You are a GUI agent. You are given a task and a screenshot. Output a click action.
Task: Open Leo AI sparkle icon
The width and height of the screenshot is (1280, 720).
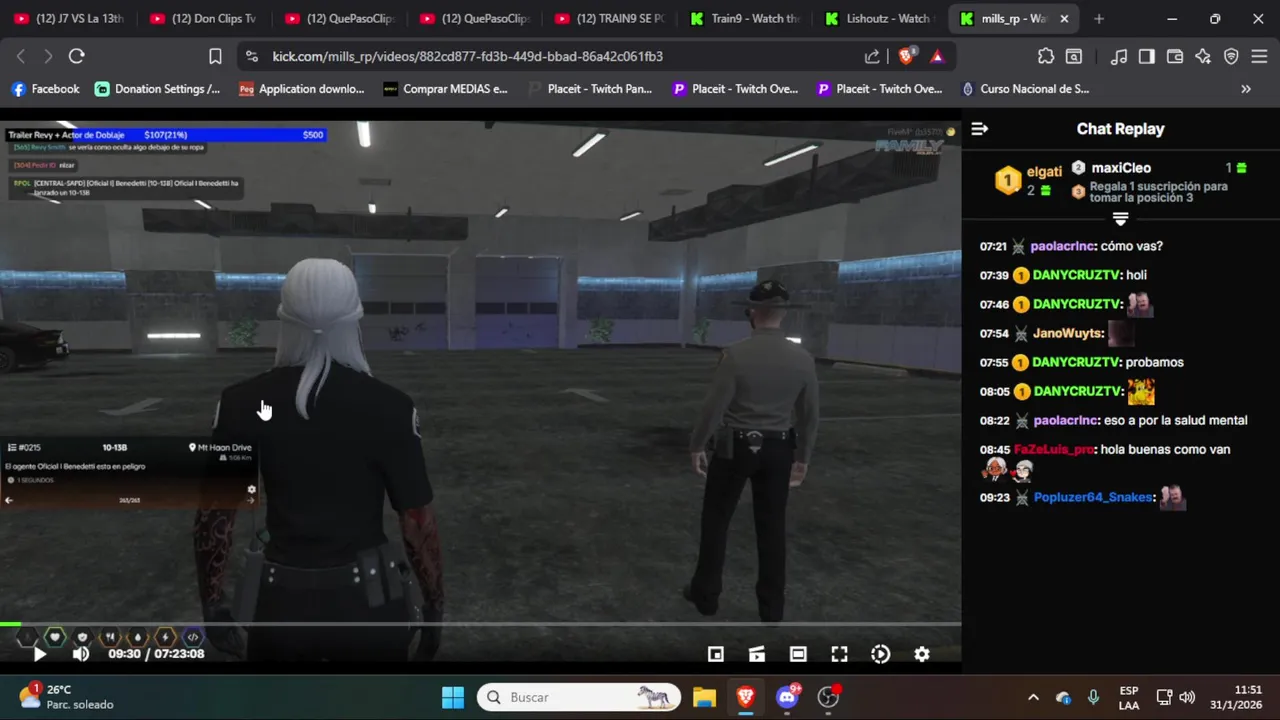tap(1203, 56)
